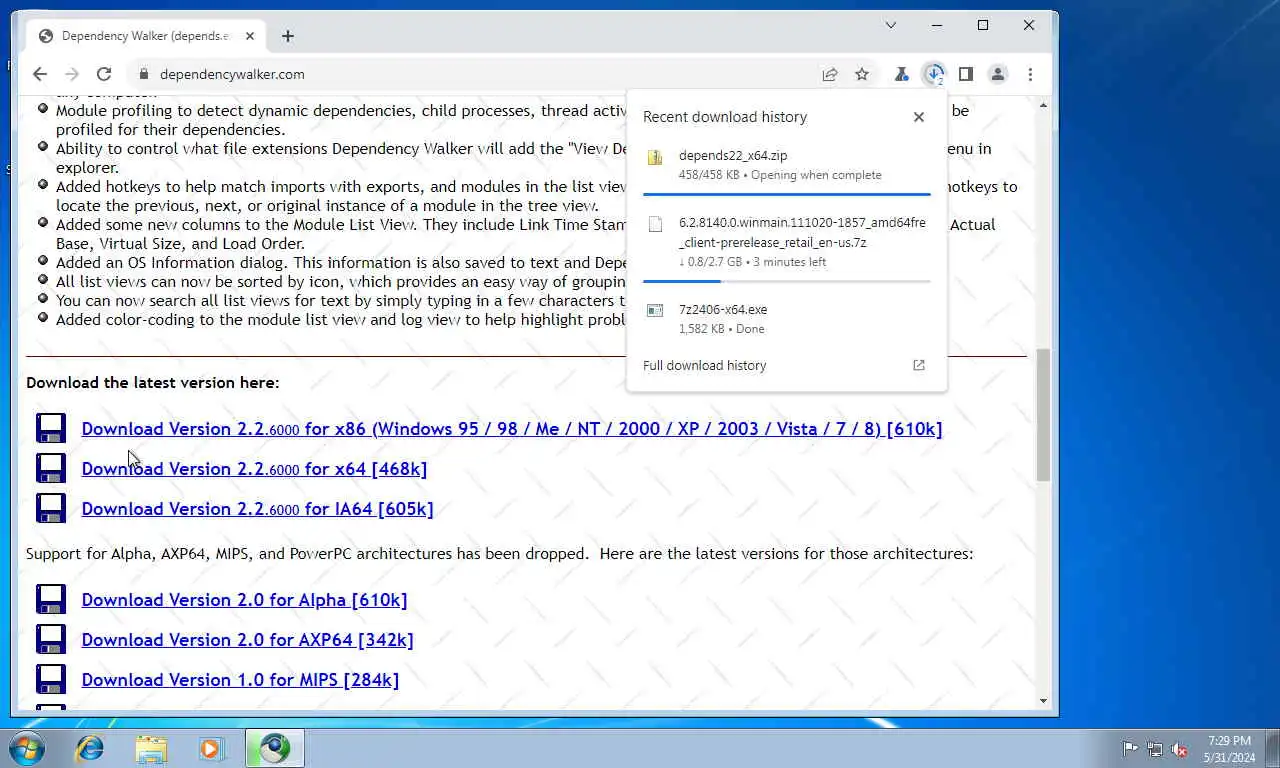Viewport: 1280px width, 768px height.
Task: Launch Internet Explorer from taskbar
Action: (90, 748)
